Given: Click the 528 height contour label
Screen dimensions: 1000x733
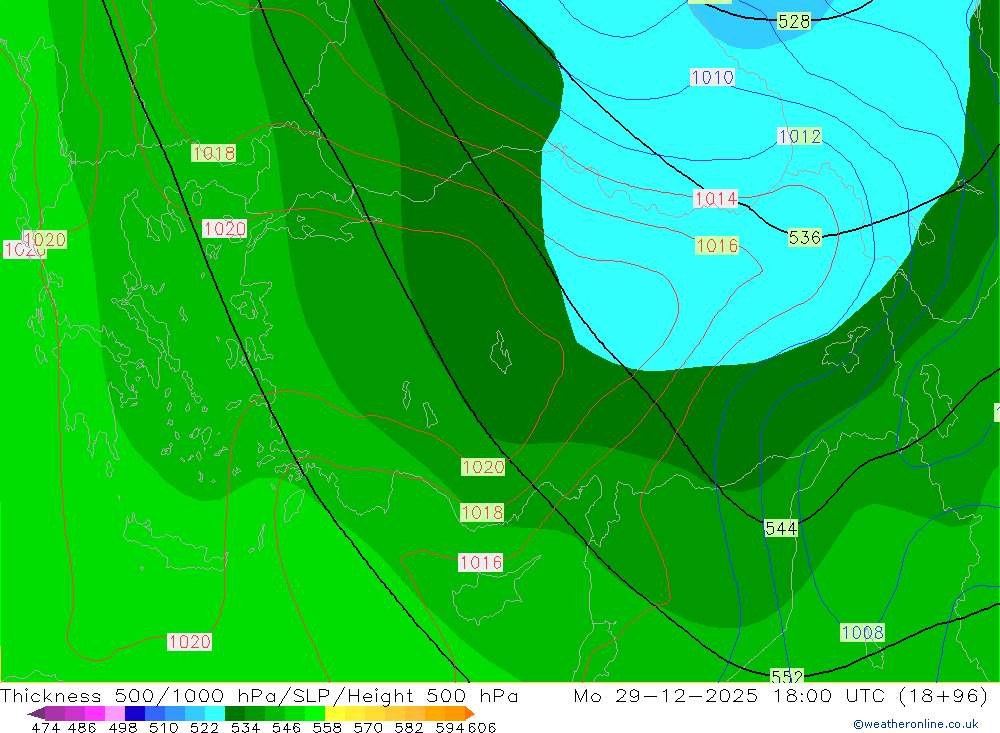Looking at the screenshot, I should [x=794, y=22].
